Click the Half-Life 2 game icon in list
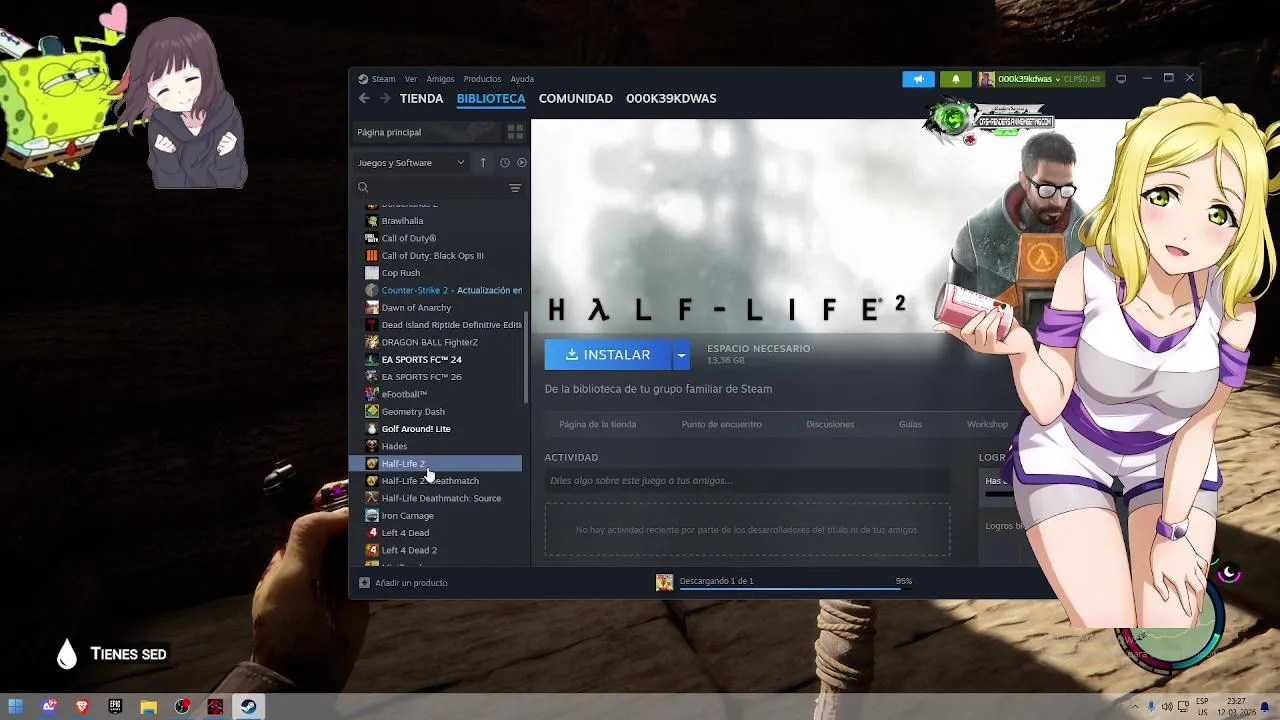 tap(372, 464)
